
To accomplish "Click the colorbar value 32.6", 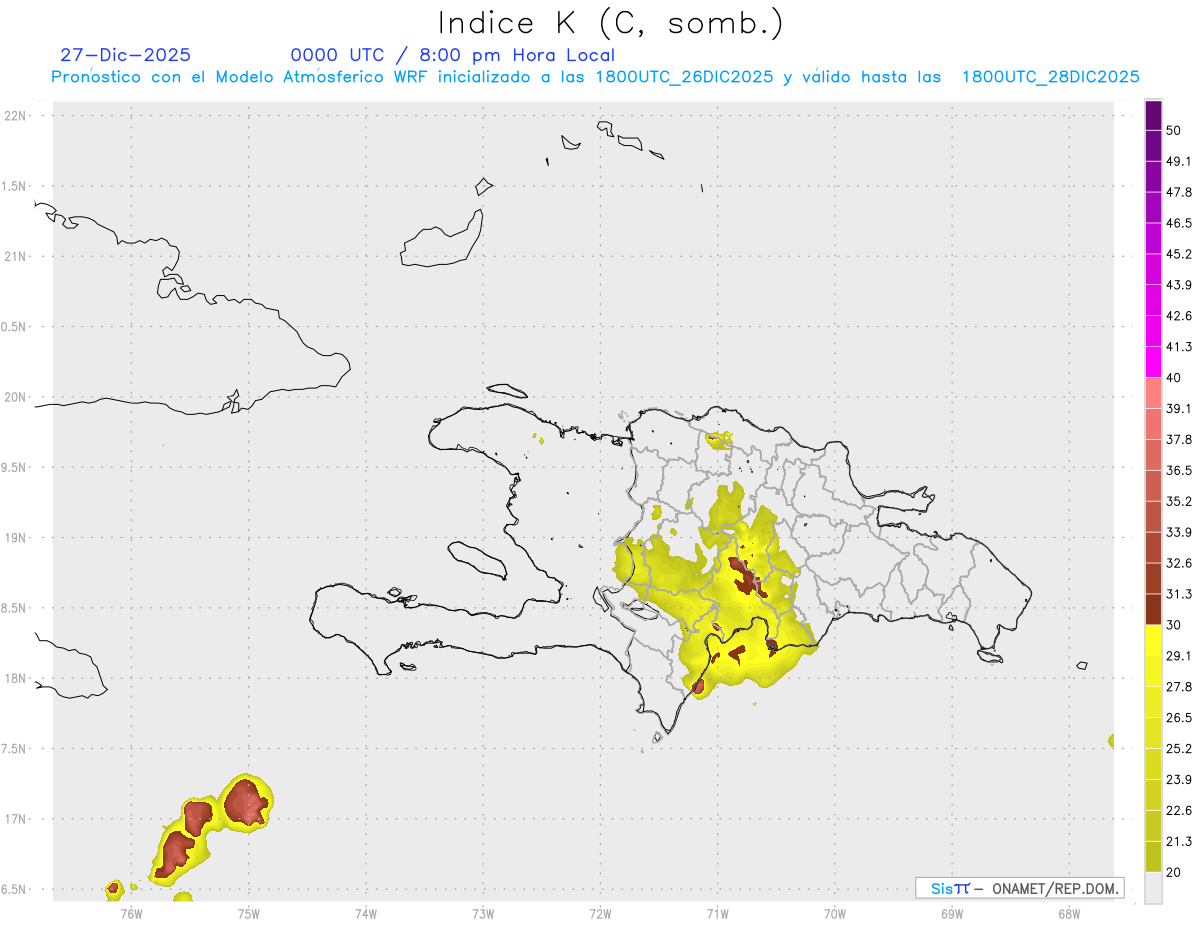I will 1179,563.
